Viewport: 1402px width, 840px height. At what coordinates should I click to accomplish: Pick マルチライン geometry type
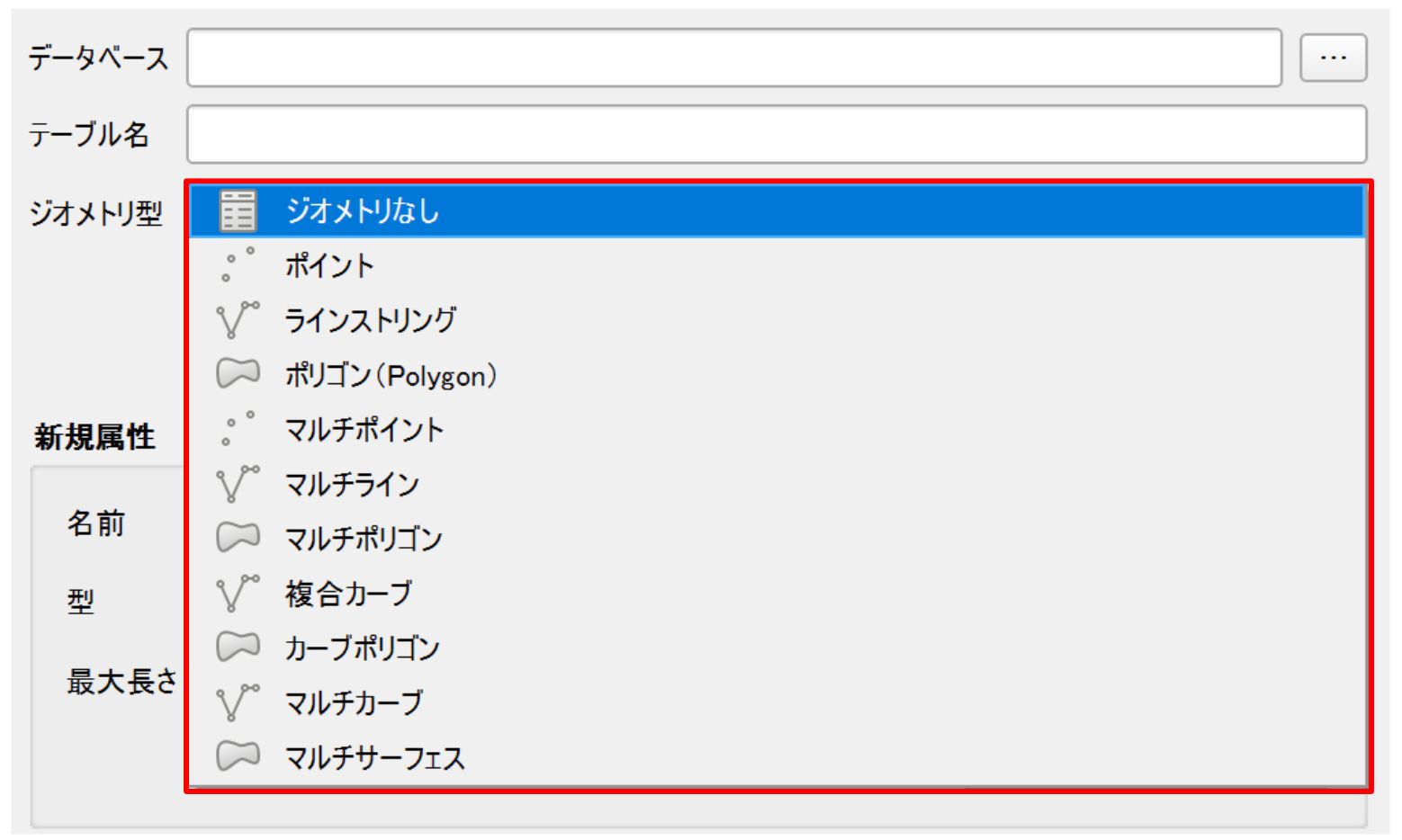[777, 484]
